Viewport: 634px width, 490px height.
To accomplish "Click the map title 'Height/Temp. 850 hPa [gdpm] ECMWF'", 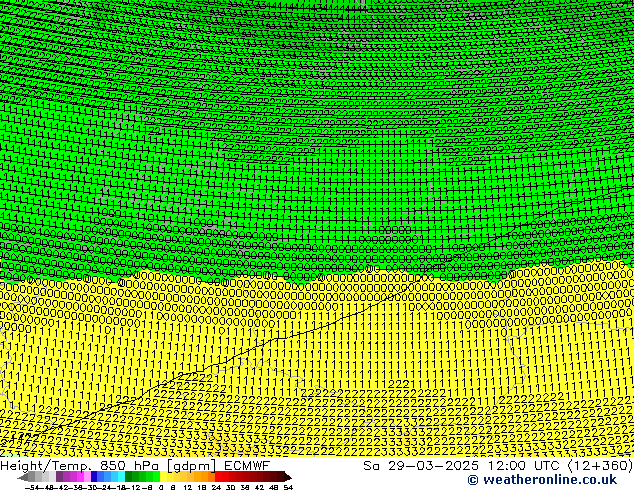I will point(135,465).
